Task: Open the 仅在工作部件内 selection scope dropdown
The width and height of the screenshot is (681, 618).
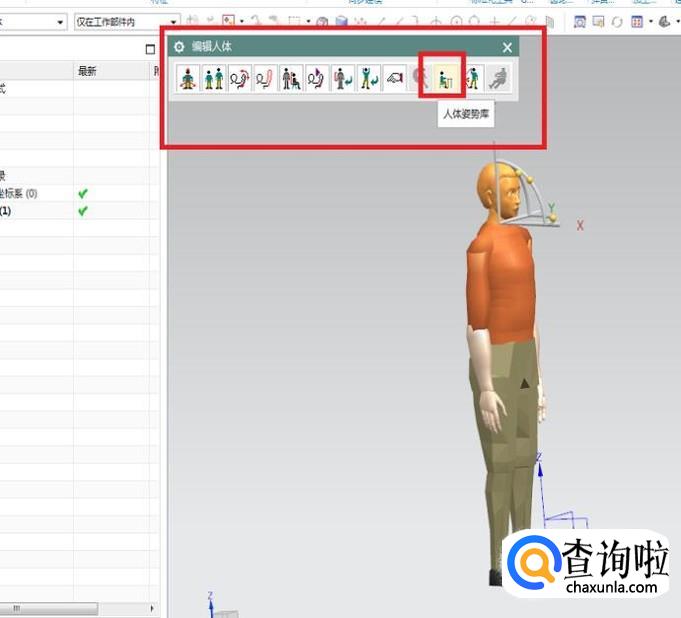Action: [x=174, y=21]
